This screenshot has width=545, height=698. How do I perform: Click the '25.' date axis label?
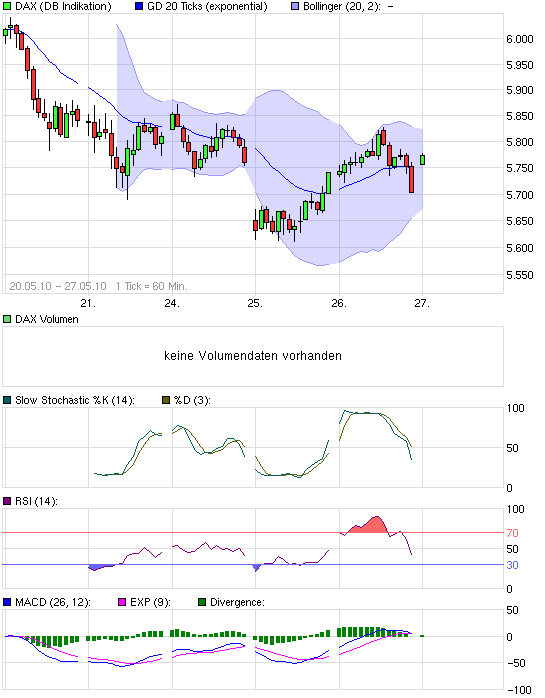click(255, 304)
